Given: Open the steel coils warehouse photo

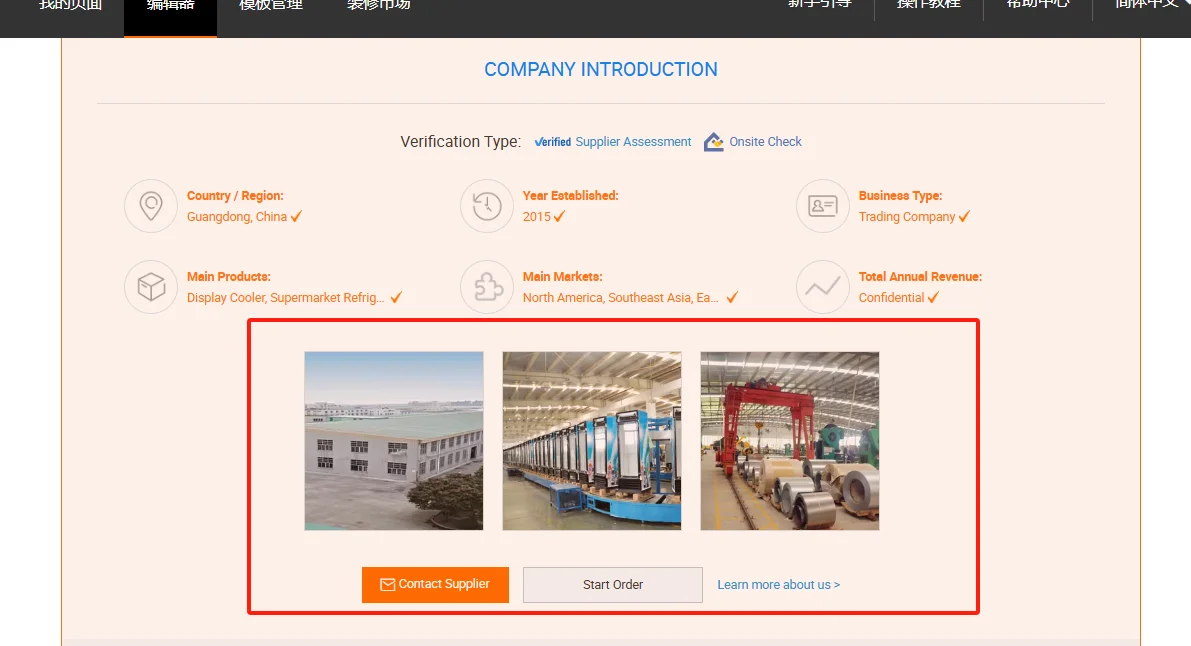Looking at the screenshot, I should pyautogui.click(x=790, y=441).
